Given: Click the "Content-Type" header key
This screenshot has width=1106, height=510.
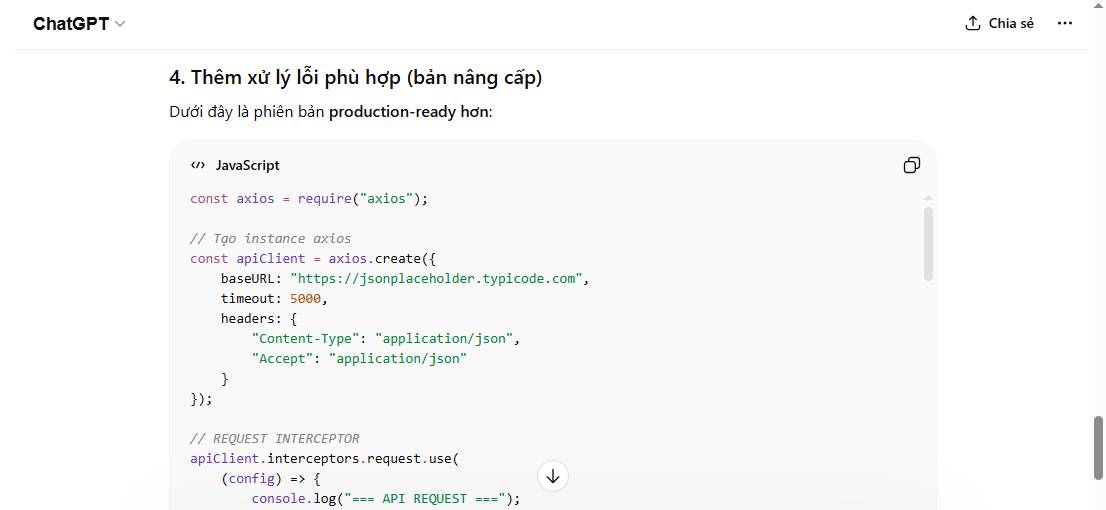Looking at the screenshot, I should point(305,338).
